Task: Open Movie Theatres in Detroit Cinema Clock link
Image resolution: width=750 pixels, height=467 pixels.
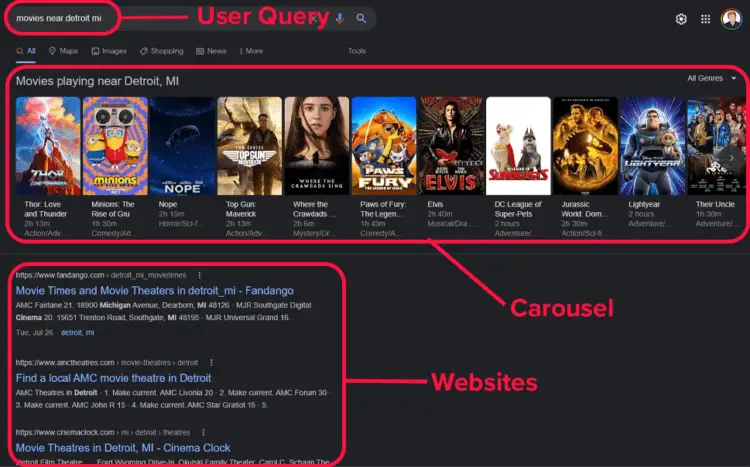Action: [x=123, y=448]
